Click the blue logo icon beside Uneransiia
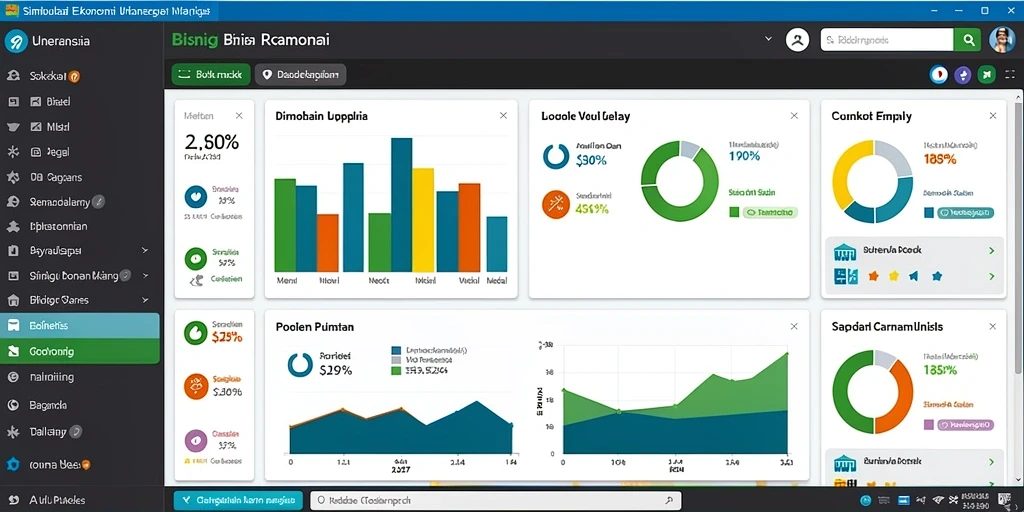 tap(15, 41)
